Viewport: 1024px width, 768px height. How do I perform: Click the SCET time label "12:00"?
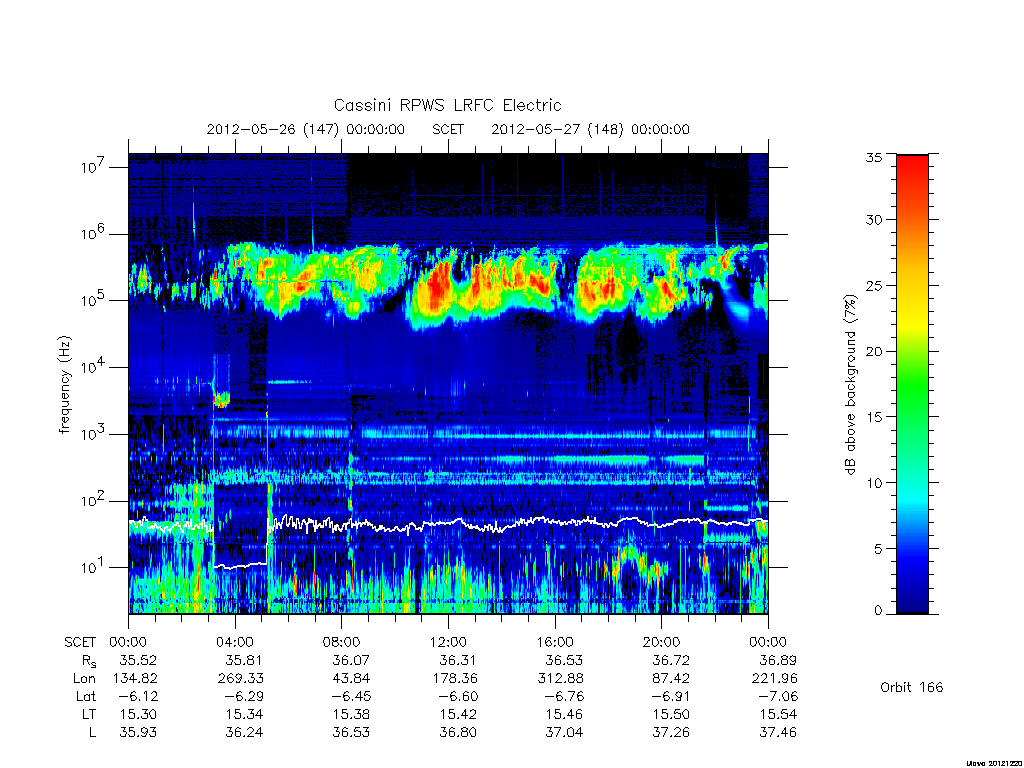[x=448, y=642]
